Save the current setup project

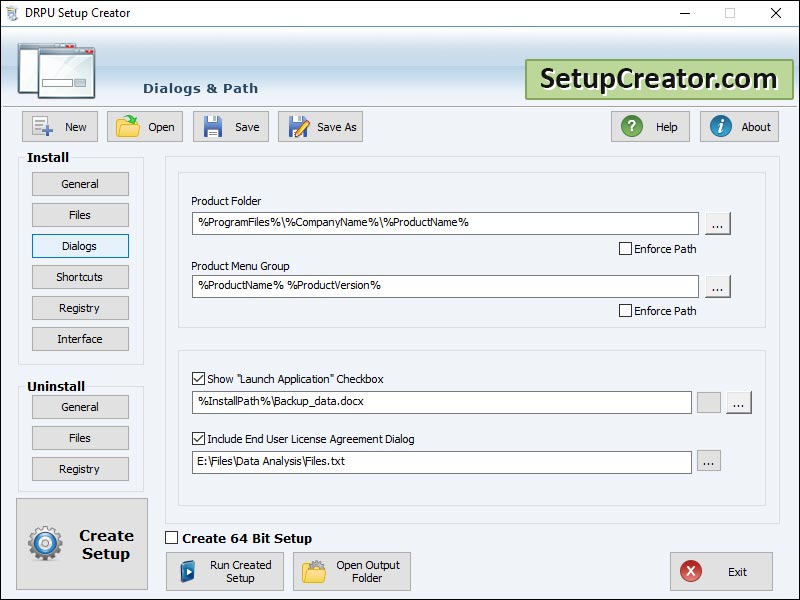pos(212,126)
